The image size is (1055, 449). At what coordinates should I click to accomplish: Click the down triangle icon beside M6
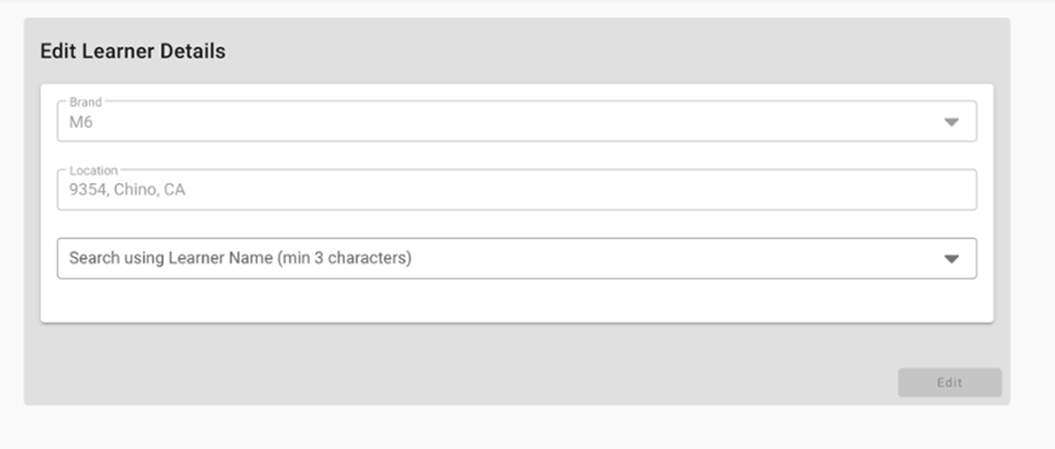(951, 122)
